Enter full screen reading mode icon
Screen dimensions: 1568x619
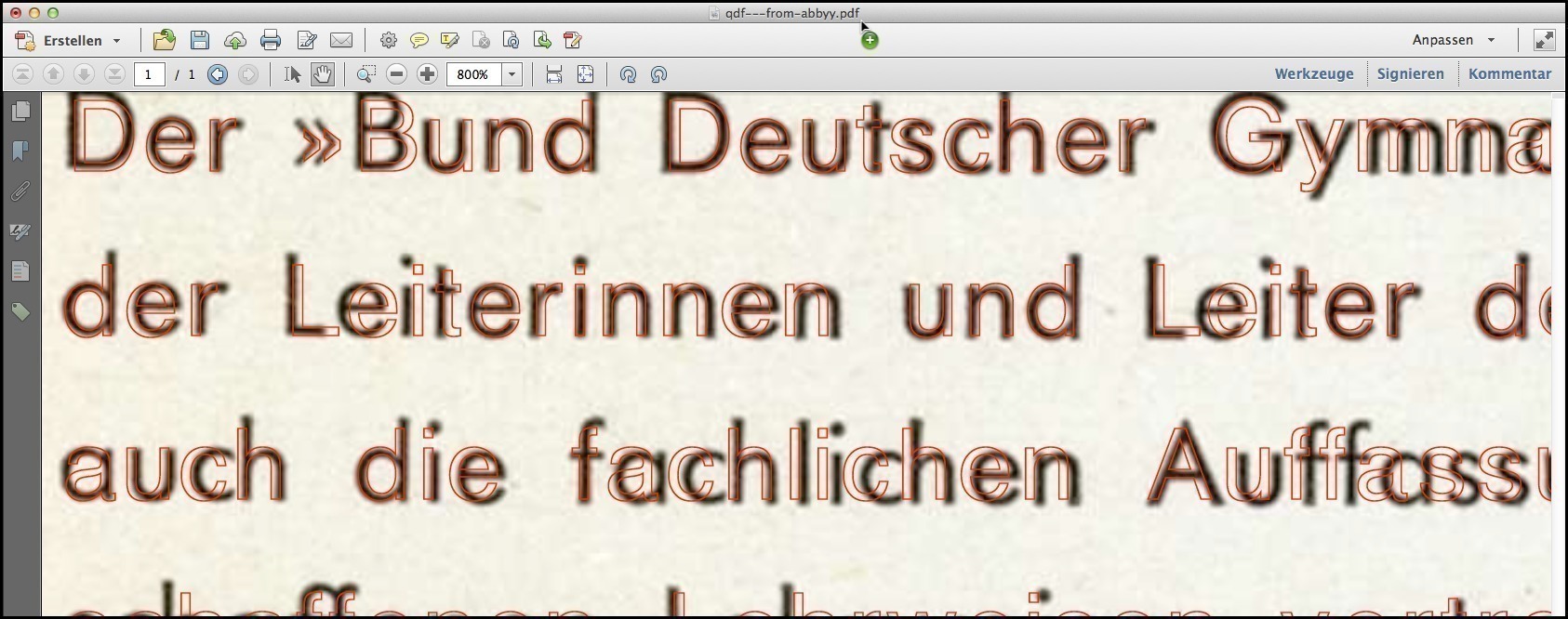click(x=1544, y=40)
